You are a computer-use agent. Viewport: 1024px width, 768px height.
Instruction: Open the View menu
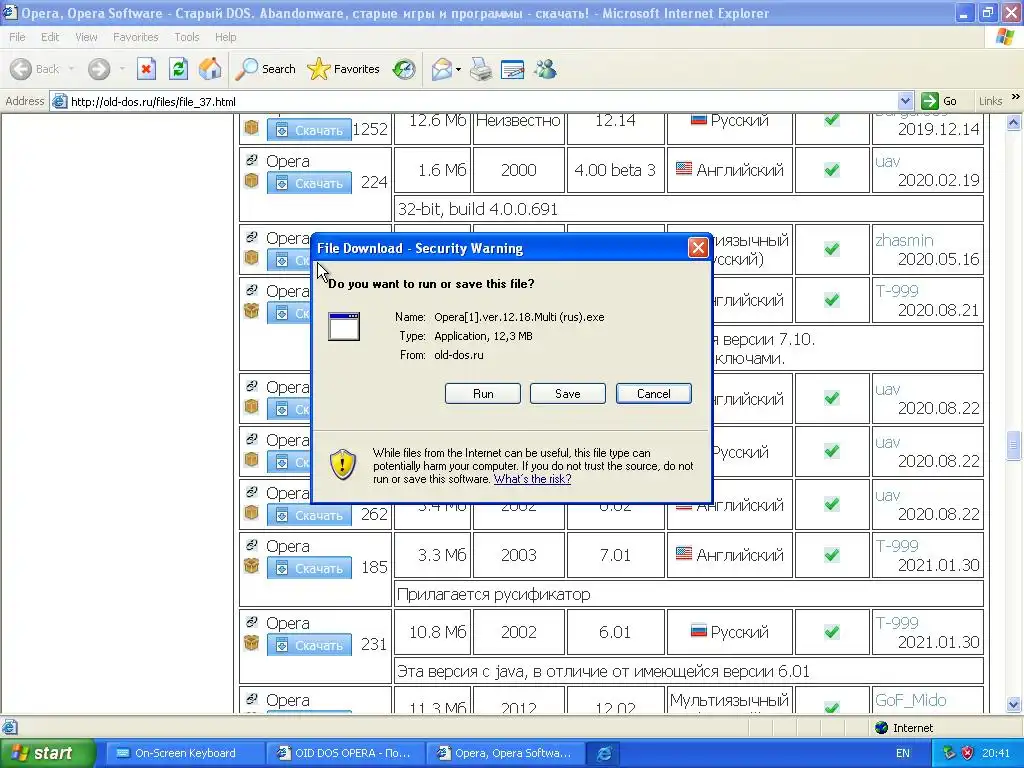point(86,37)
